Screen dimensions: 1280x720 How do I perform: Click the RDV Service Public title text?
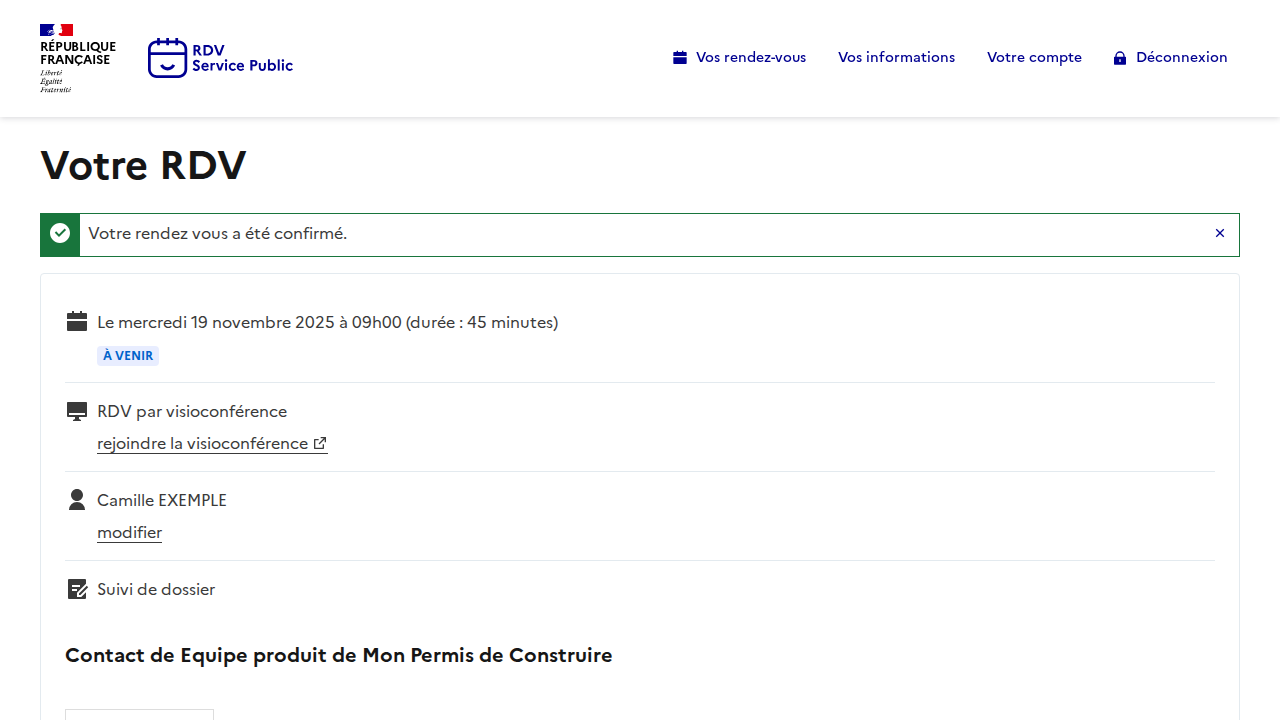click(242, 58)
